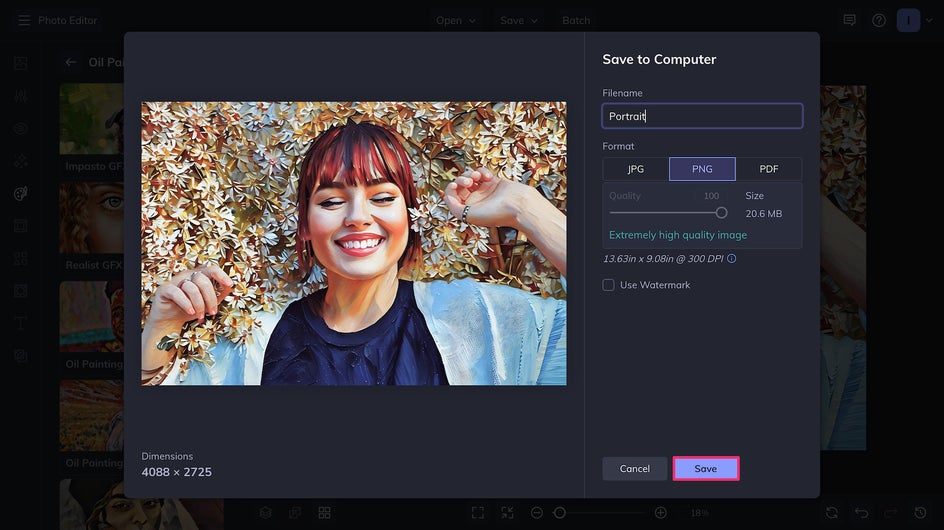The width and height of the screenshot is (944, 530).
Task: Select the Text tool T icon
Action: click(x=21, y=323)
